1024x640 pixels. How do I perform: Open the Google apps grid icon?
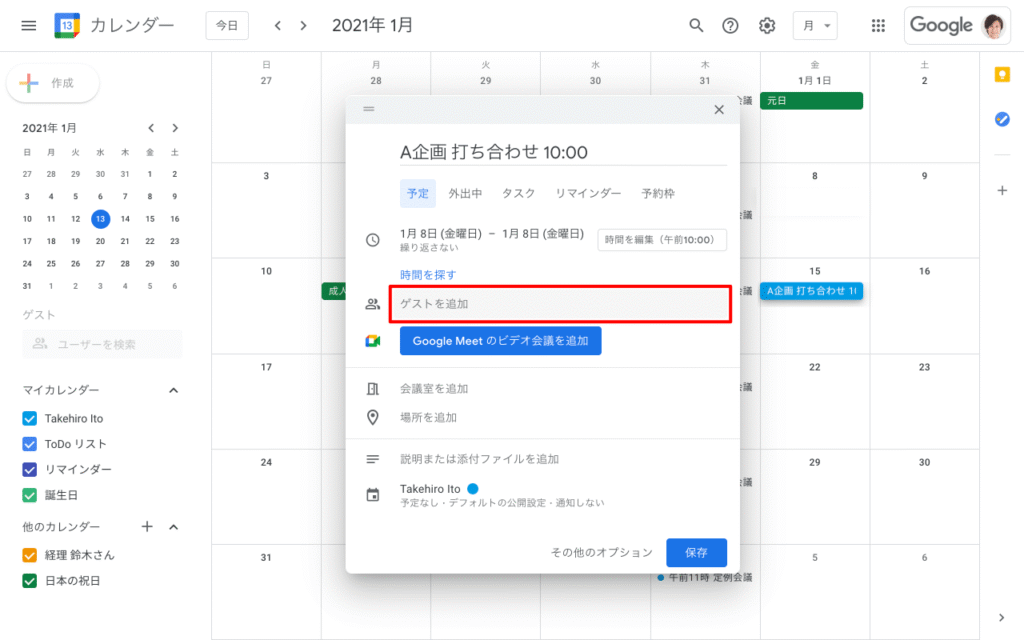pyautogui.click(x=878, y=25)
